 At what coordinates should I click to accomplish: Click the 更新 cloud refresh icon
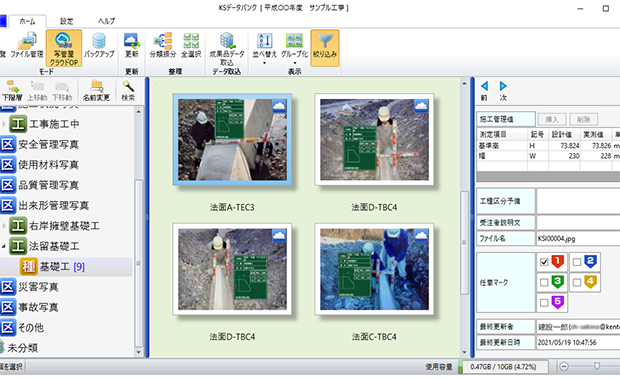click(131, 47)
